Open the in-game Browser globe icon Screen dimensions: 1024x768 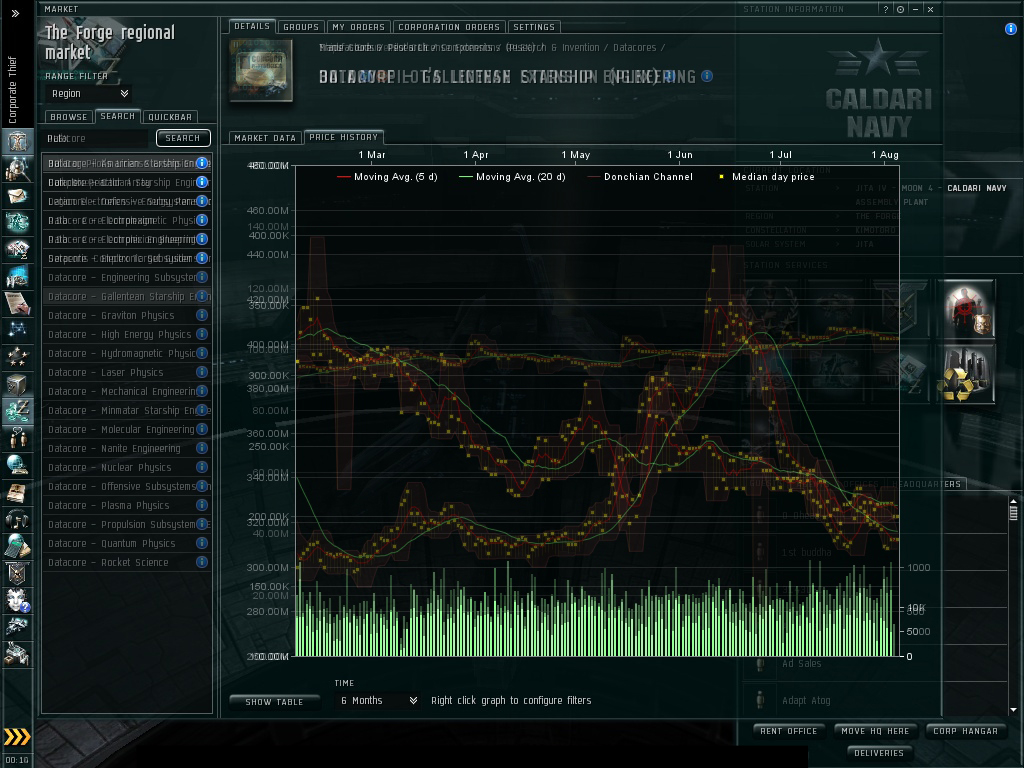tap(17, 465)
